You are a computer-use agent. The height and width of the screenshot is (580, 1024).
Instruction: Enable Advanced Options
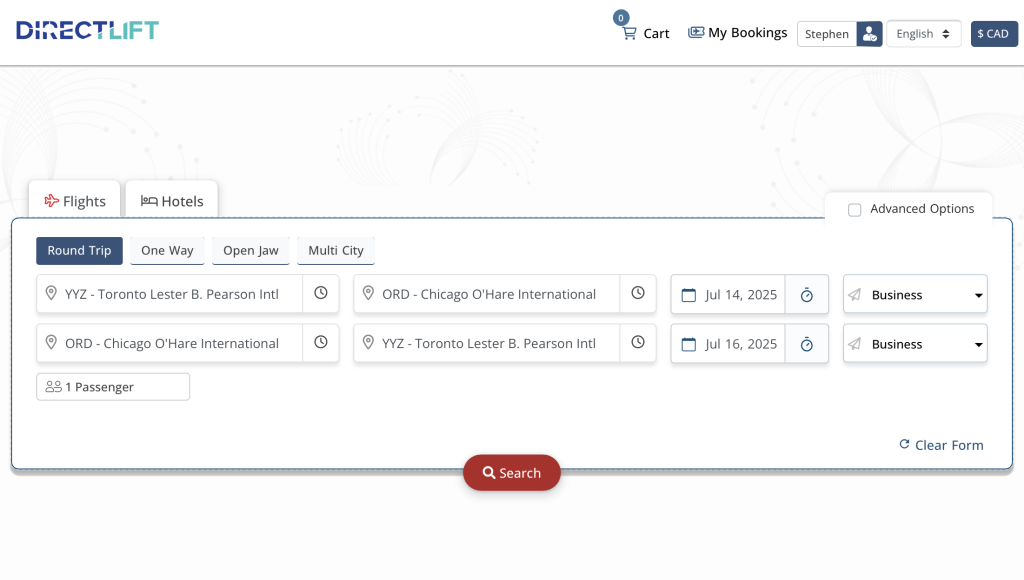(855, 209)
